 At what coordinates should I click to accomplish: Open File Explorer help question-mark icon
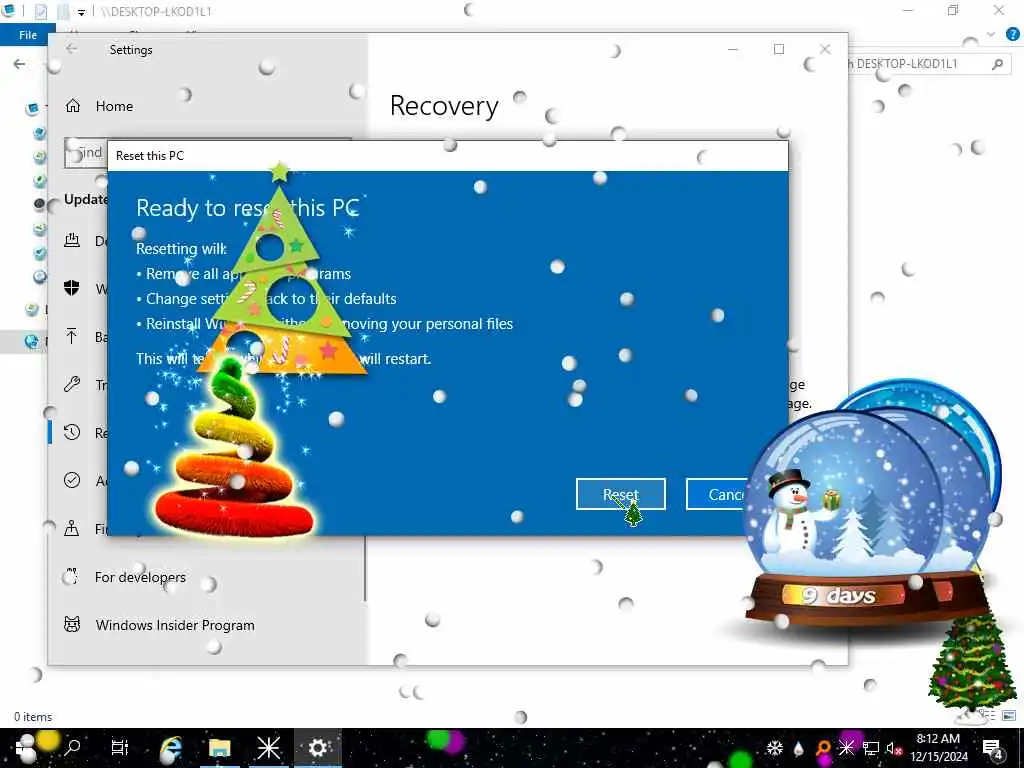coord(1012,35)
